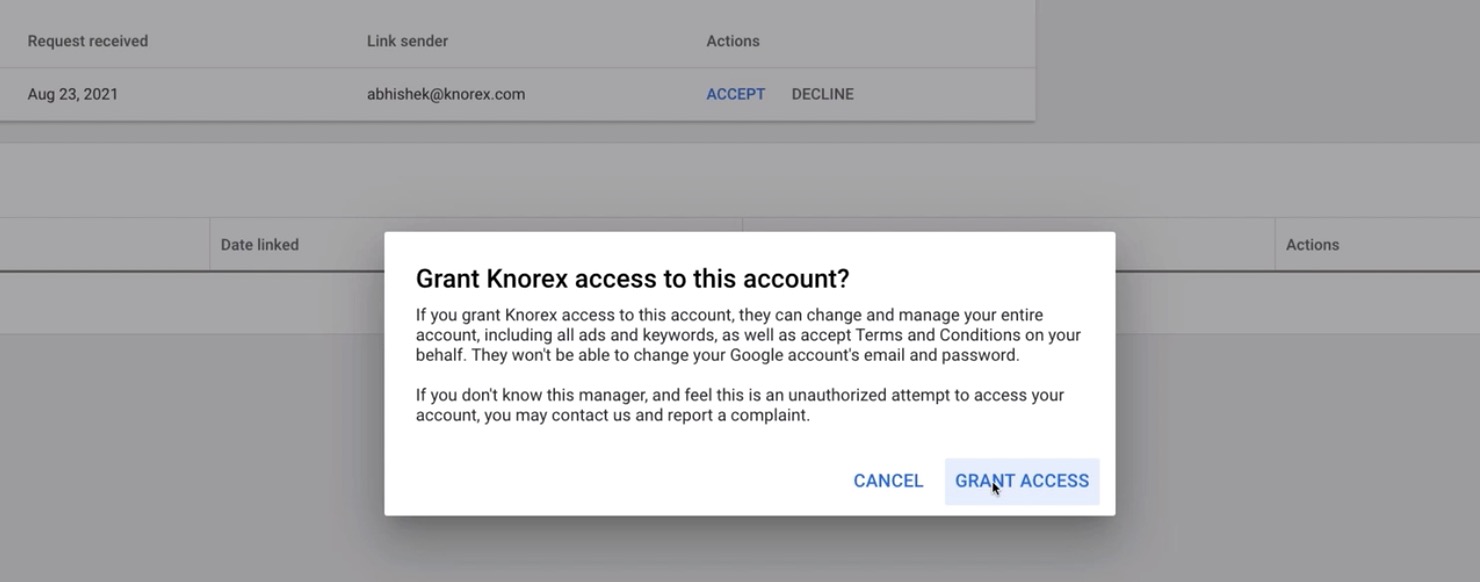The image size is (1480, 582).
Task: Click the paragraph about unauthorized attempts
Action: pos(740,405)
